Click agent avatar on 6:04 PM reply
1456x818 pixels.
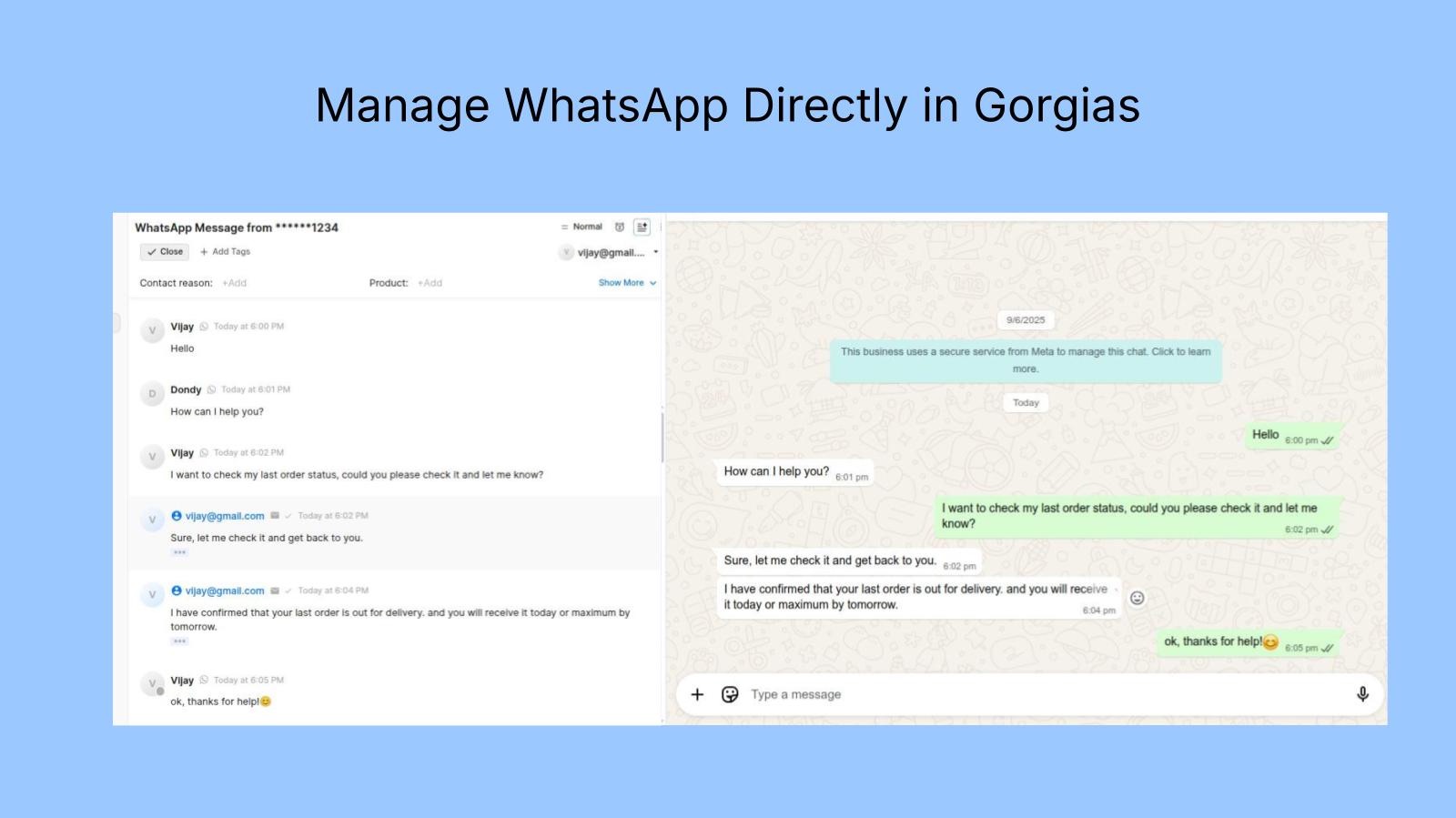152,595
